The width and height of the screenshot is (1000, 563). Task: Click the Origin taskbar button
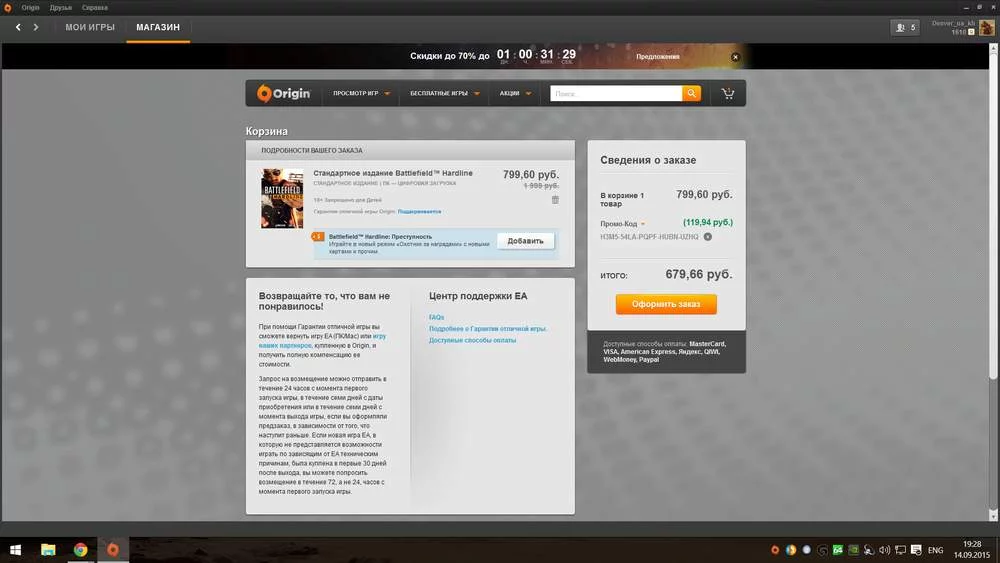(113, 550)
